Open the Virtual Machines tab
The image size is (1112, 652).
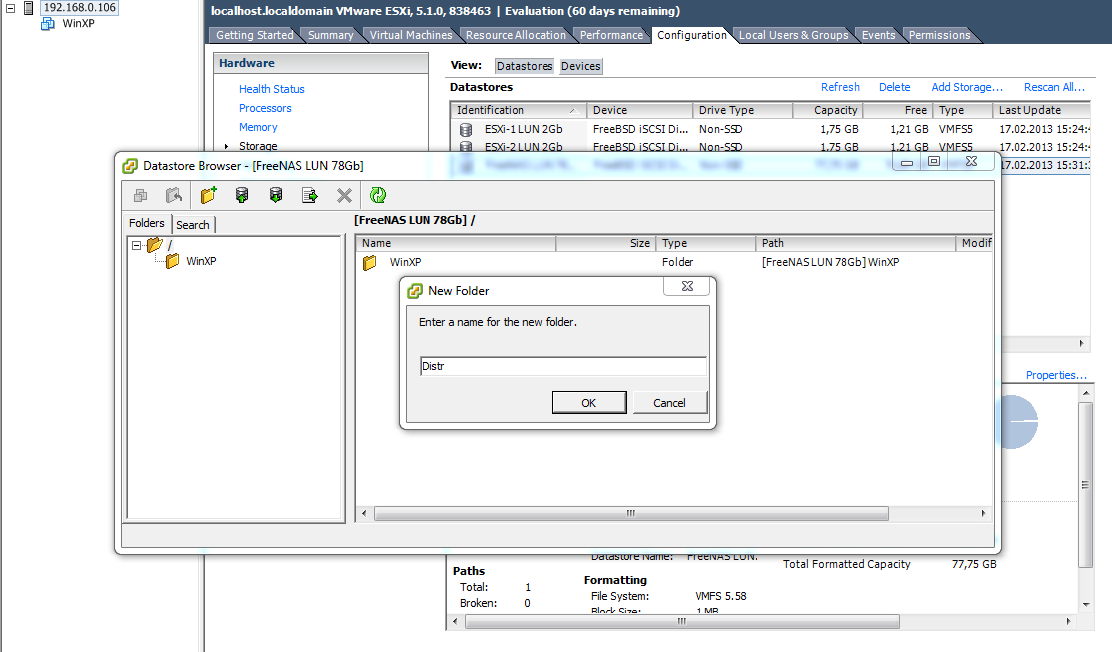tap(411, 35)
